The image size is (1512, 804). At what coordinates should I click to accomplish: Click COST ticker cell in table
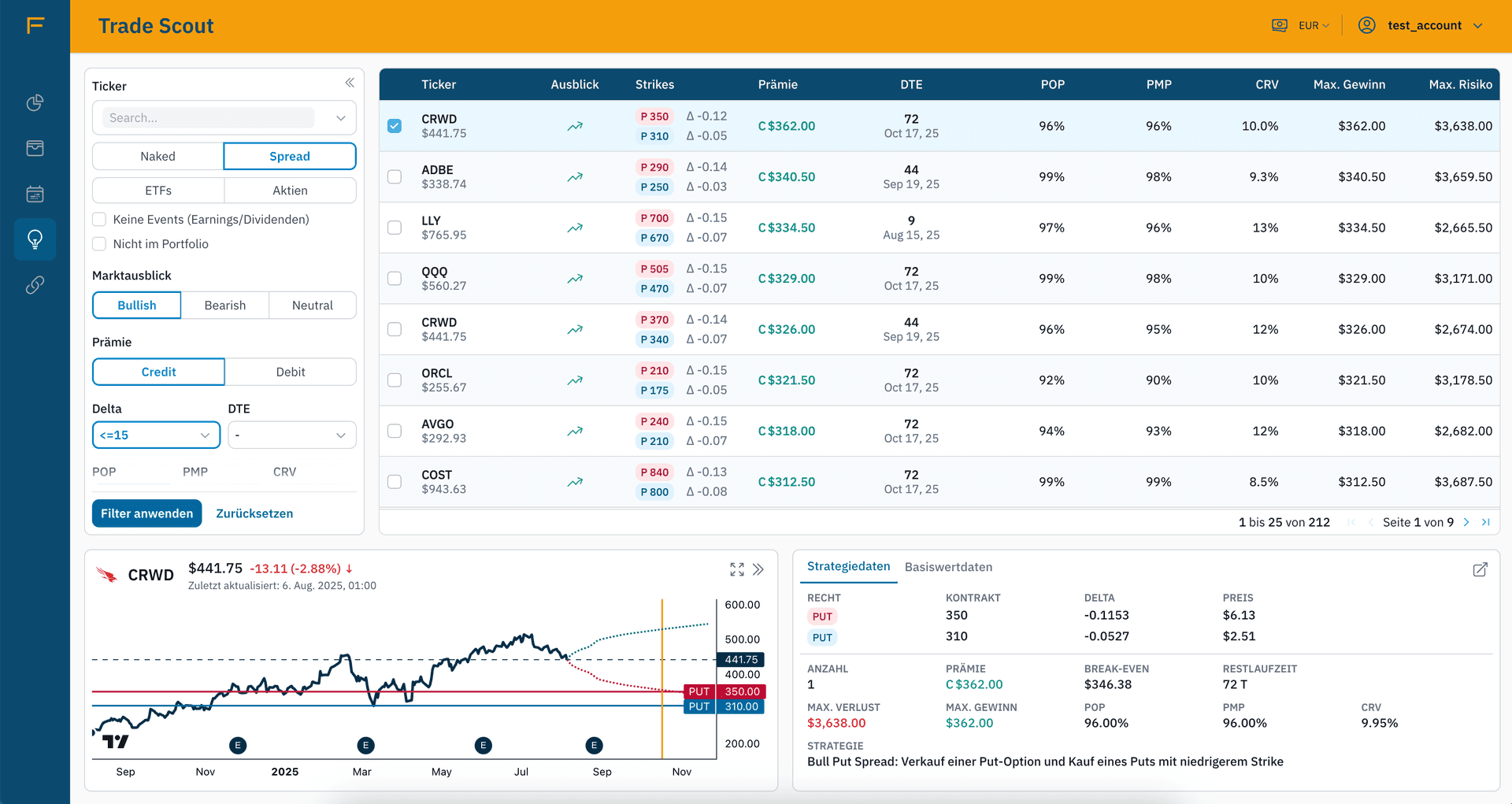pos(443,482)
